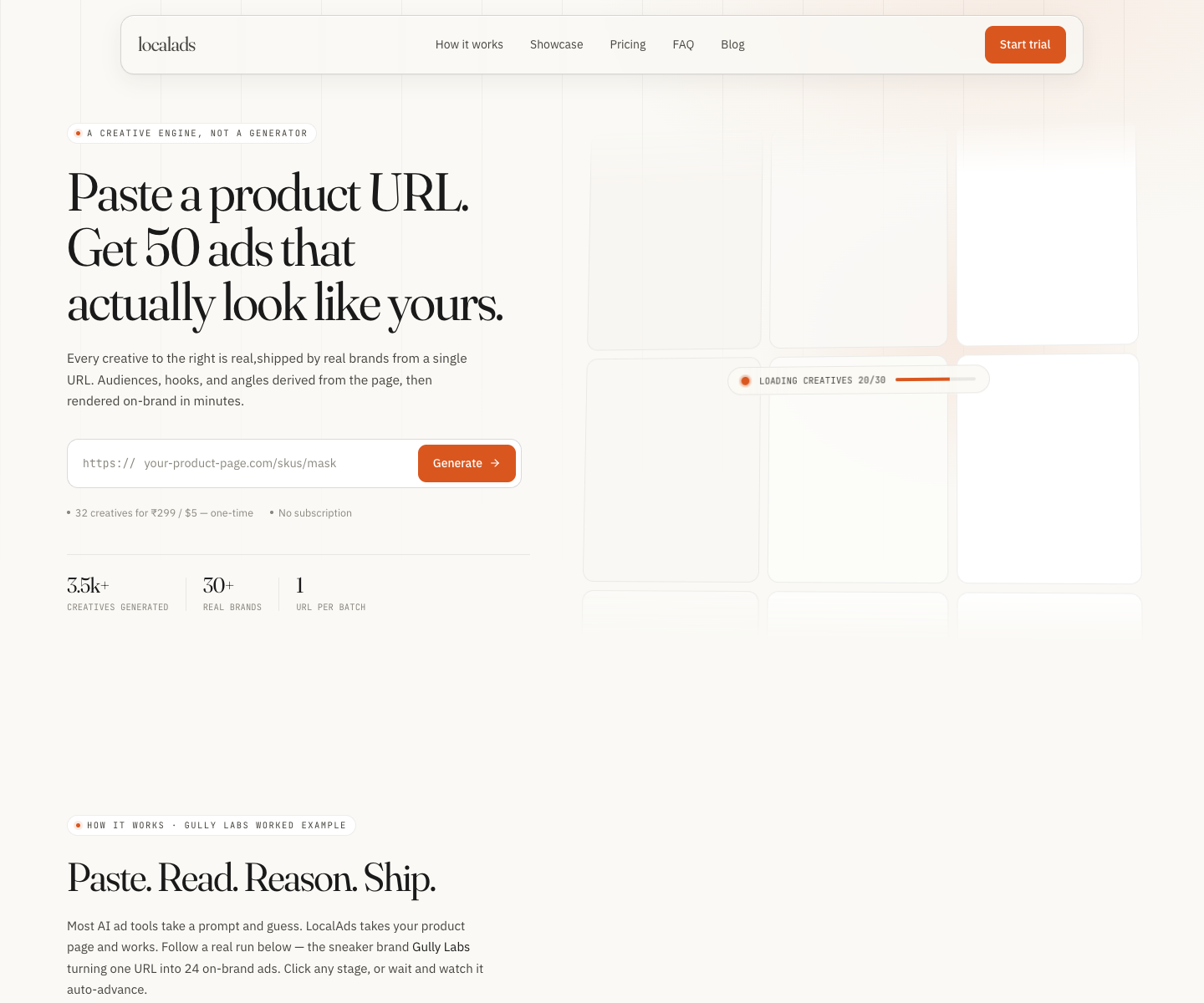Click the 'Paste a product URL.' headline
Image resolution: width=1204 pixels, height=1003 pixels.
(x=268, y=194)
